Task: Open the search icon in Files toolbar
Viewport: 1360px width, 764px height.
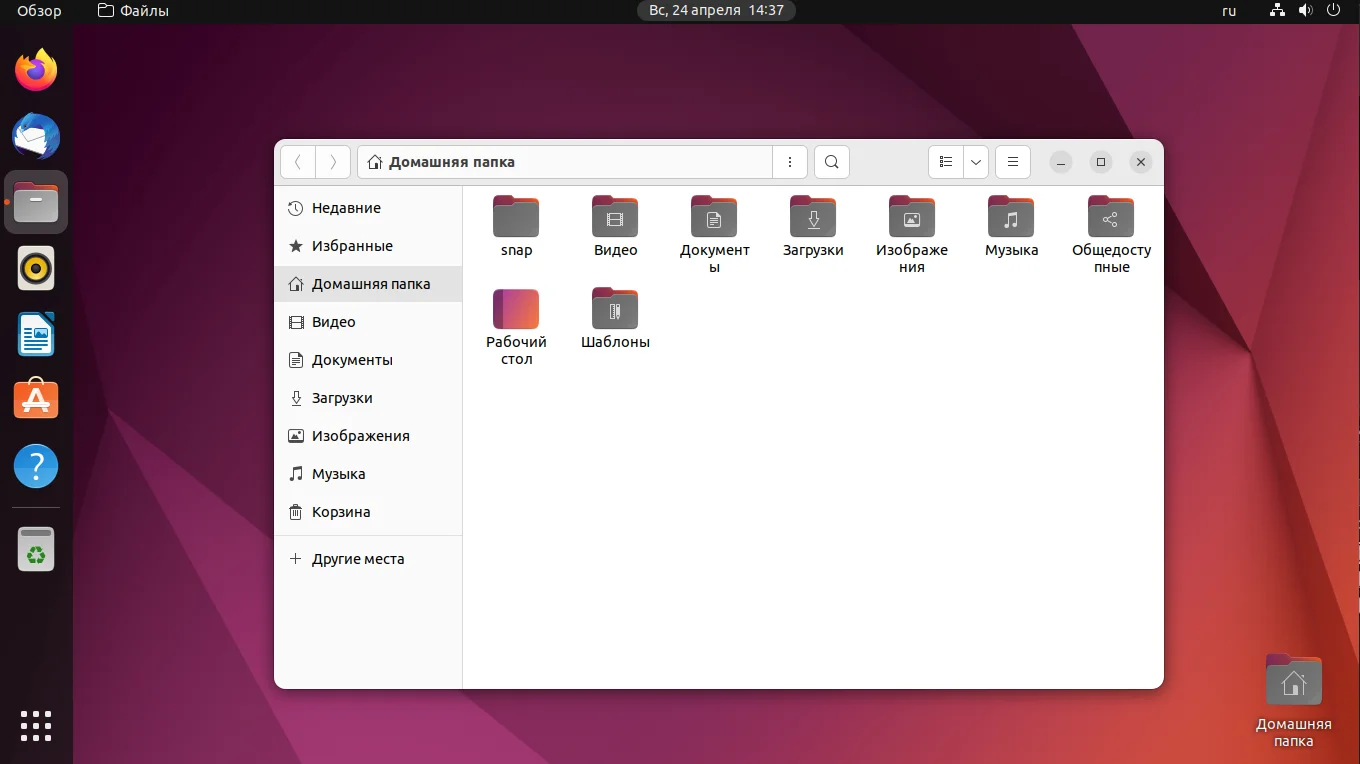Action: (x=831, y=162)
